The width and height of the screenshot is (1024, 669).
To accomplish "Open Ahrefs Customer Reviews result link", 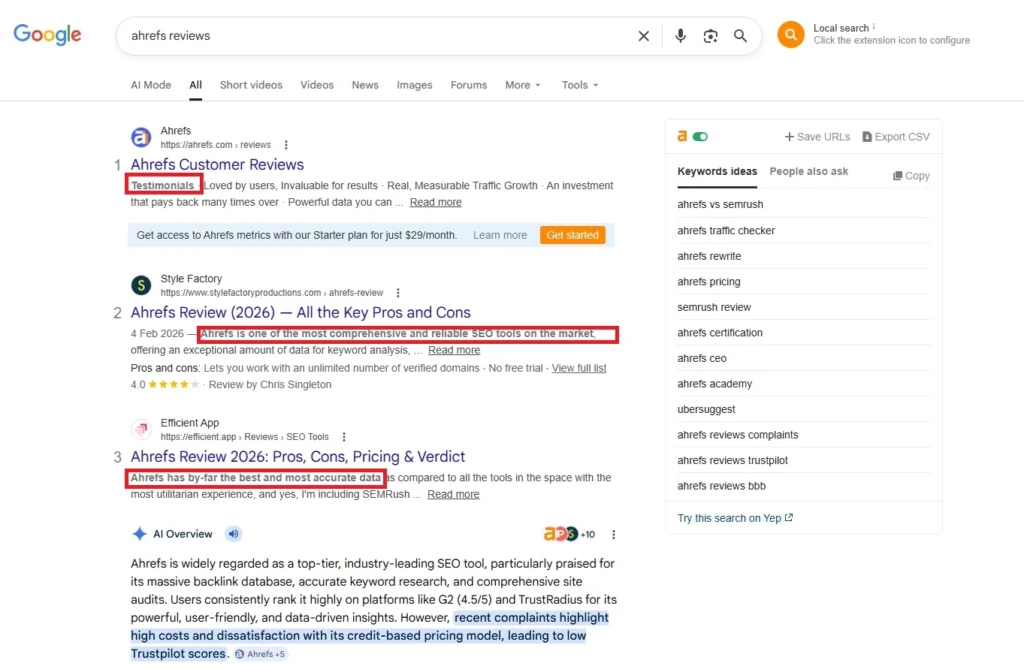I will click(217, 165).
